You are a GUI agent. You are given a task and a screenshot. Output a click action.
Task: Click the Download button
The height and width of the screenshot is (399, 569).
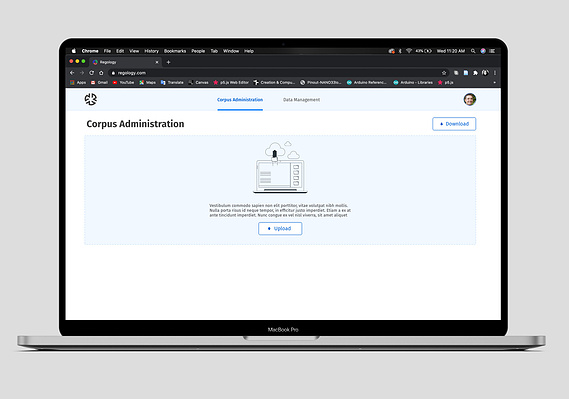click(454, 124)
